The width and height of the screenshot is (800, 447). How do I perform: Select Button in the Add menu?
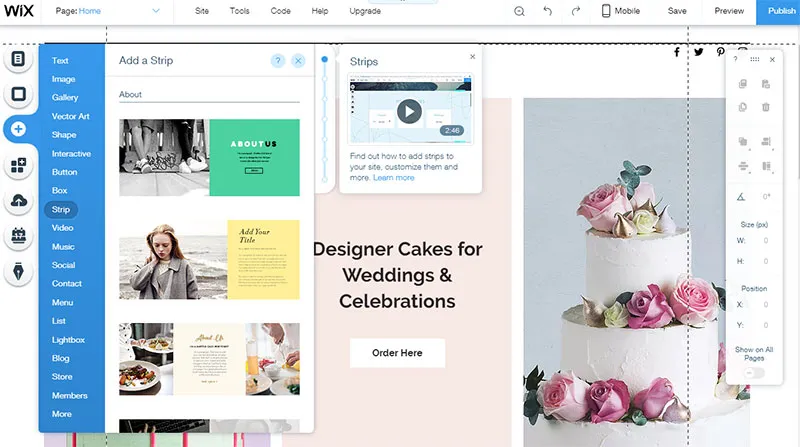coord(64,172)
